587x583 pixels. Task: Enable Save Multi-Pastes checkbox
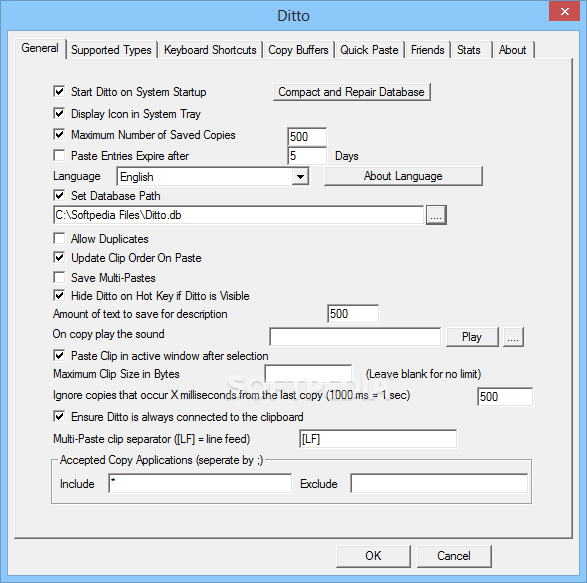59,277
